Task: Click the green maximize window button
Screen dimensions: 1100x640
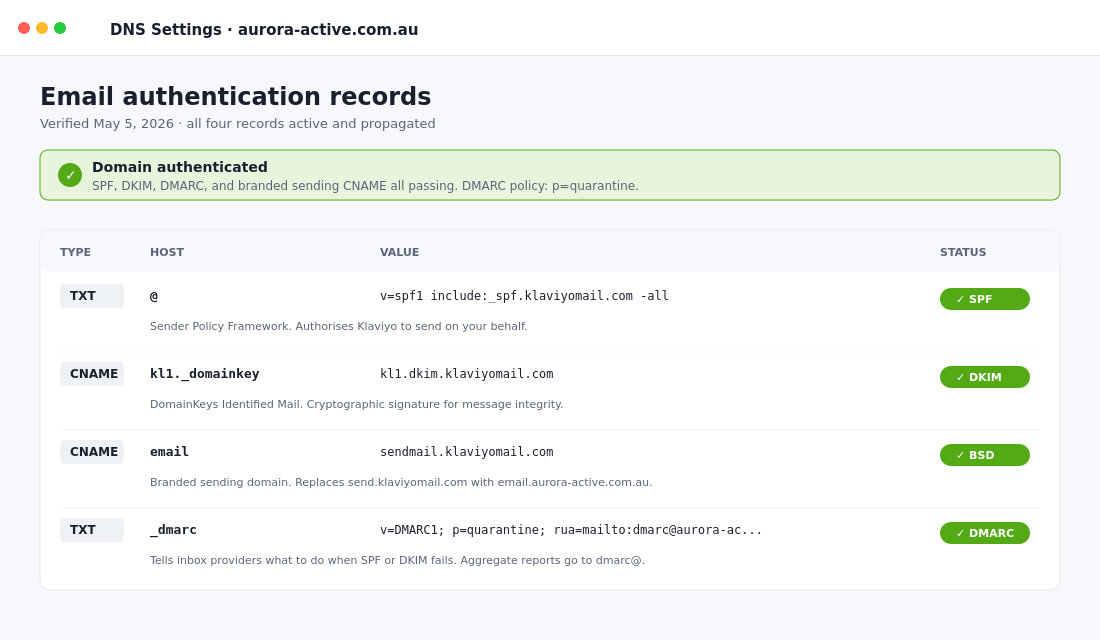Action: 60,28
